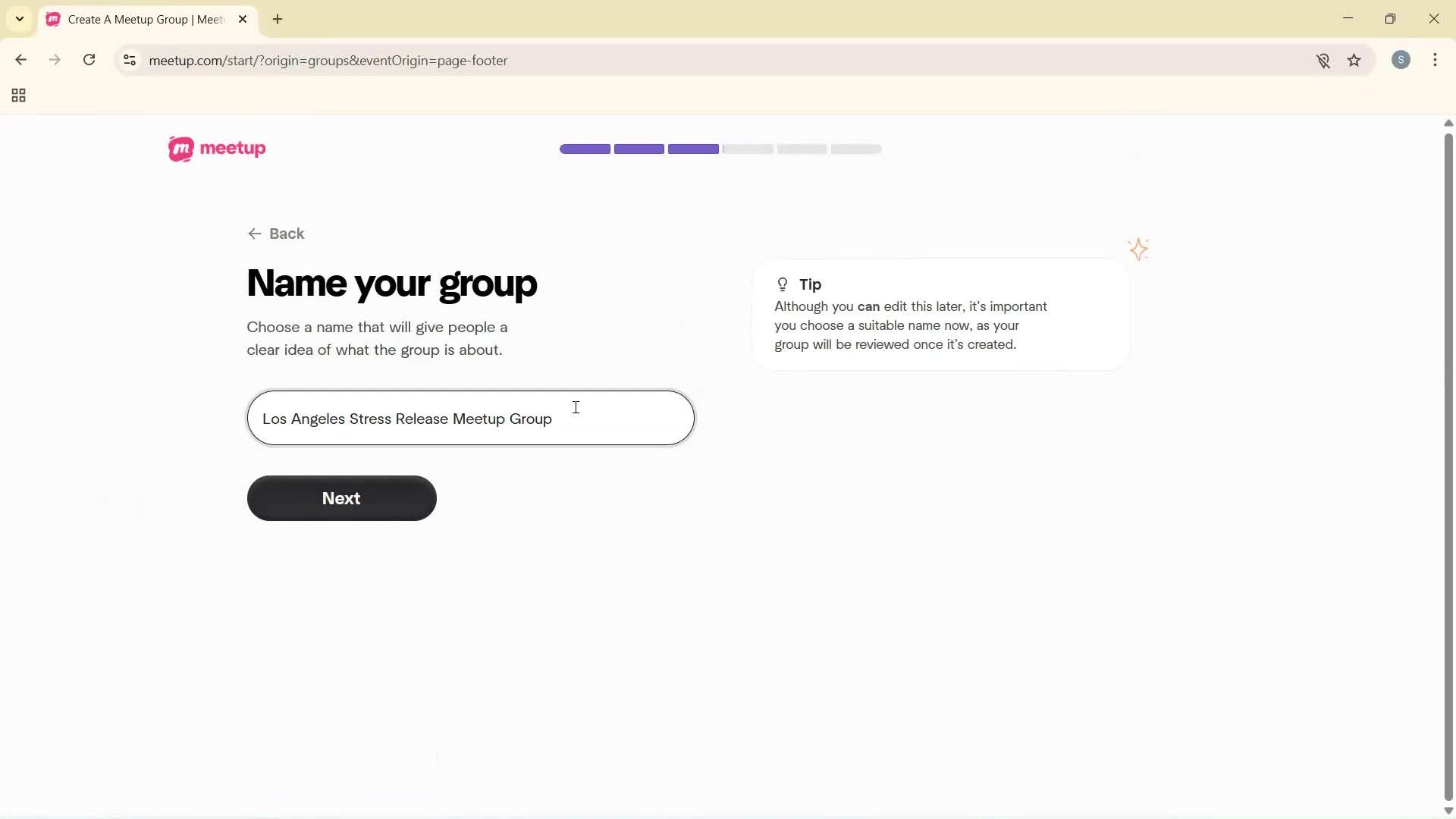Click the third purple progress segment
Image resolution: width=1456 pixels, height=819 pixels.
(692, 149)
